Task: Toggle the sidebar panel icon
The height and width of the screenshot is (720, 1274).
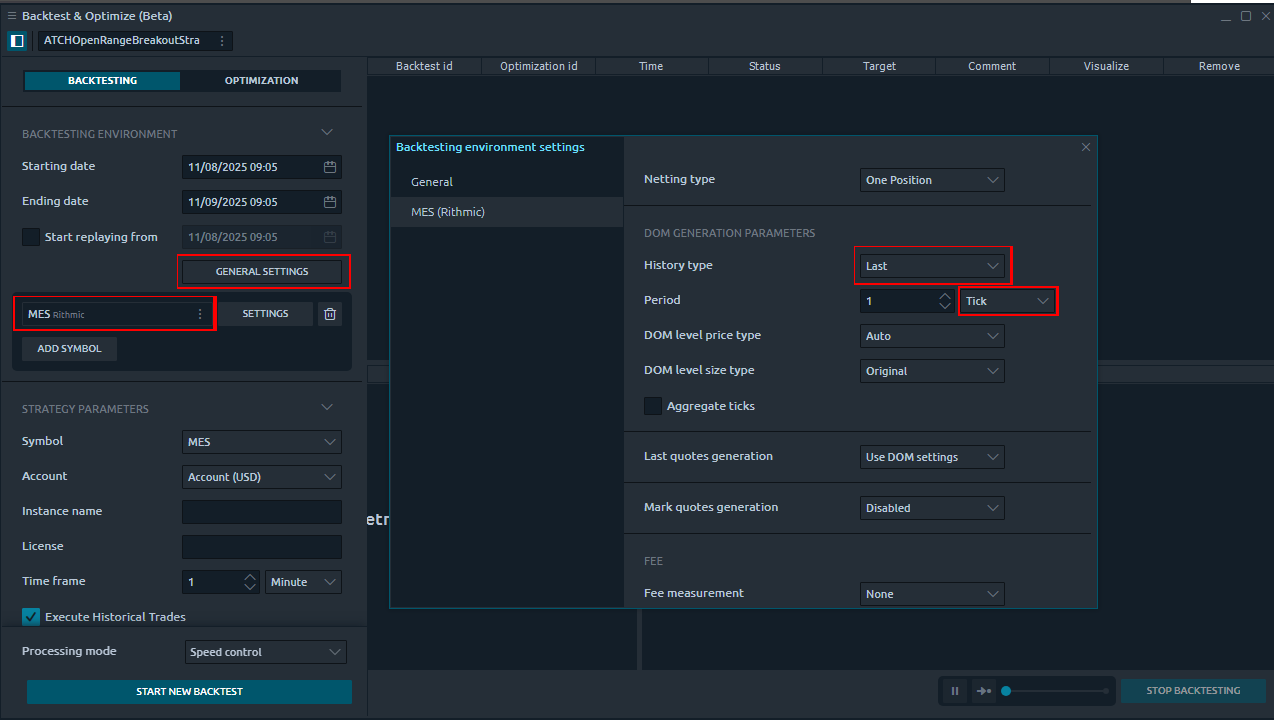Action: coord(17,41)
